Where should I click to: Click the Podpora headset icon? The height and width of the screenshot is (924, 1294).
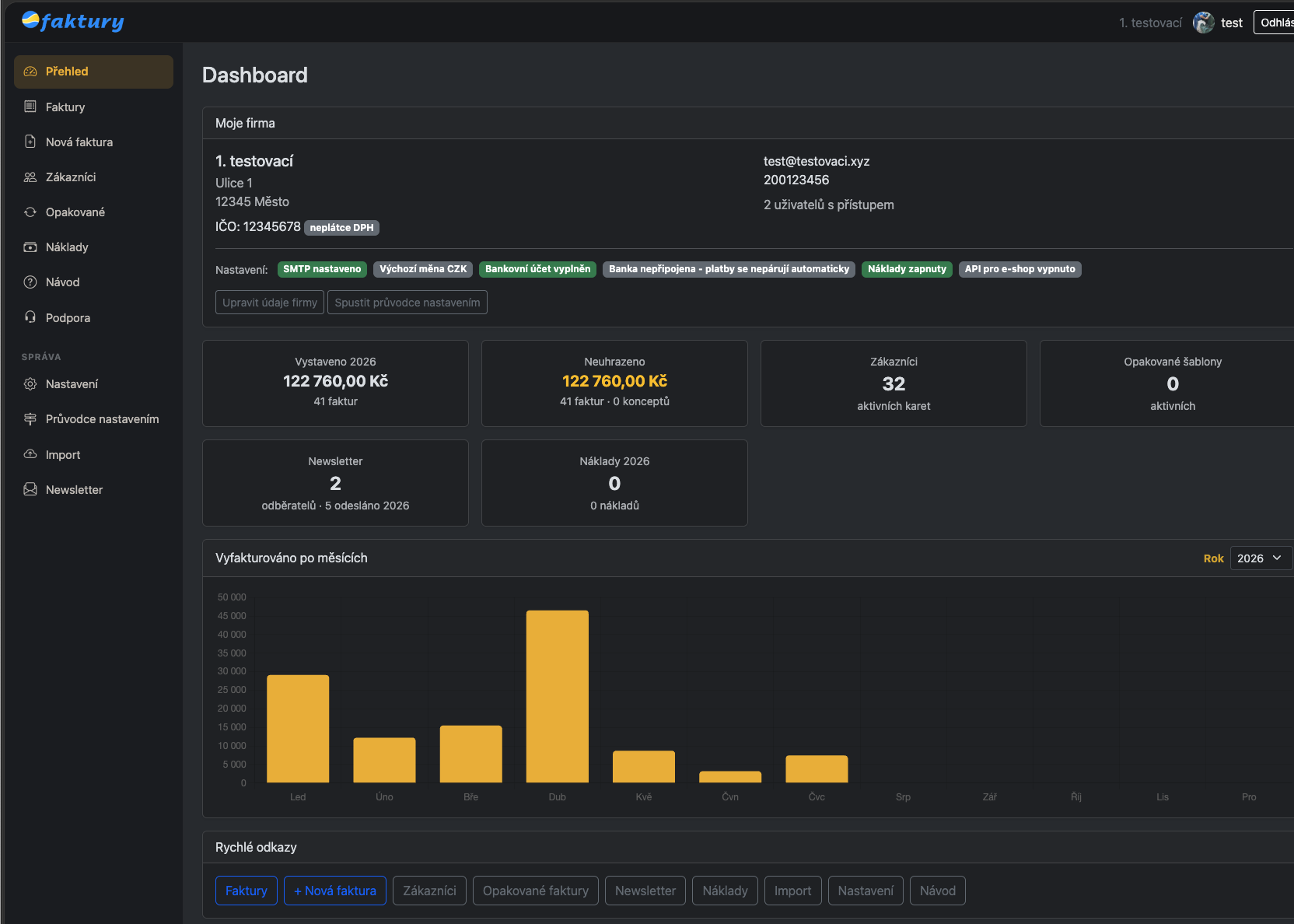coord(30,317)
